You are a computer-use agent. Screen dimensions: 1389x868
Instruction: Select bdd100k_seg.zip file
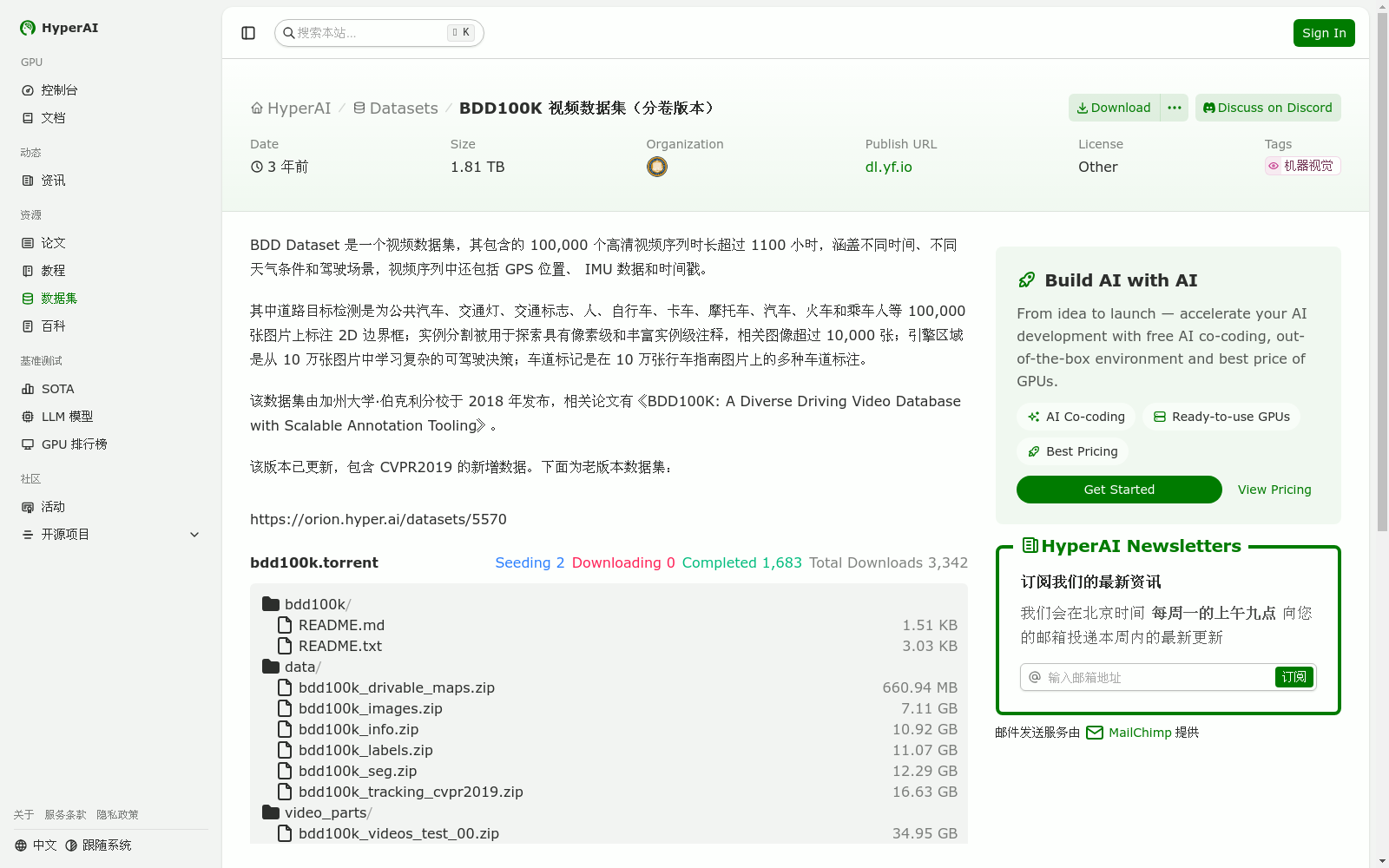(609, 771)
